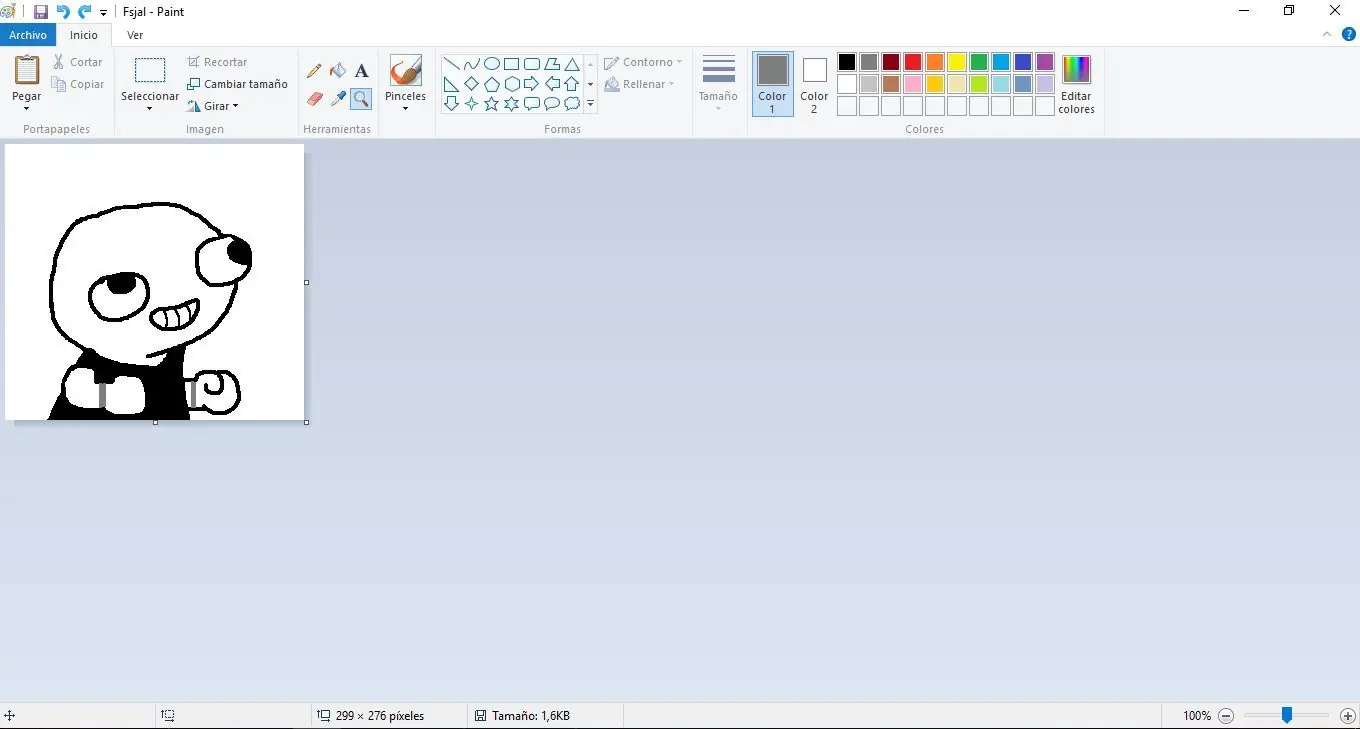This screenshot has height=729, width=1360.
Task: Open the Customize Quick Access Toolbar arrow
Action: 103,13
